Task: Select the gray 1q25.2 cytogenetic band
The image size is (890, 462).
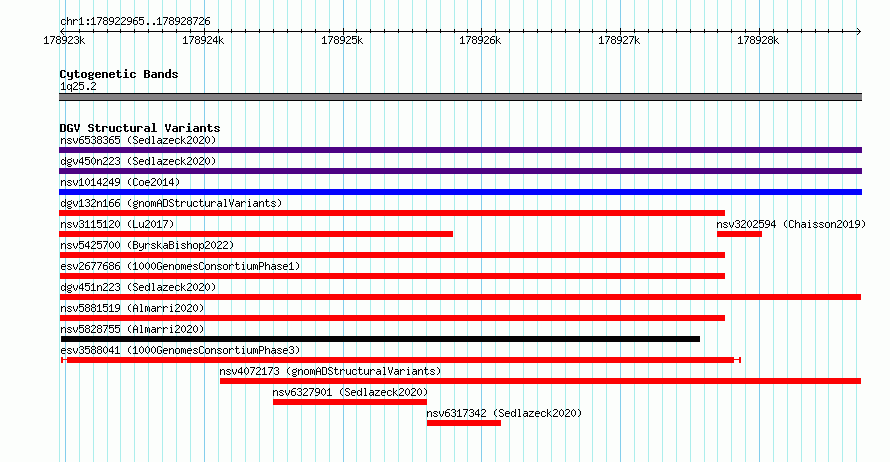Action: 460,97
